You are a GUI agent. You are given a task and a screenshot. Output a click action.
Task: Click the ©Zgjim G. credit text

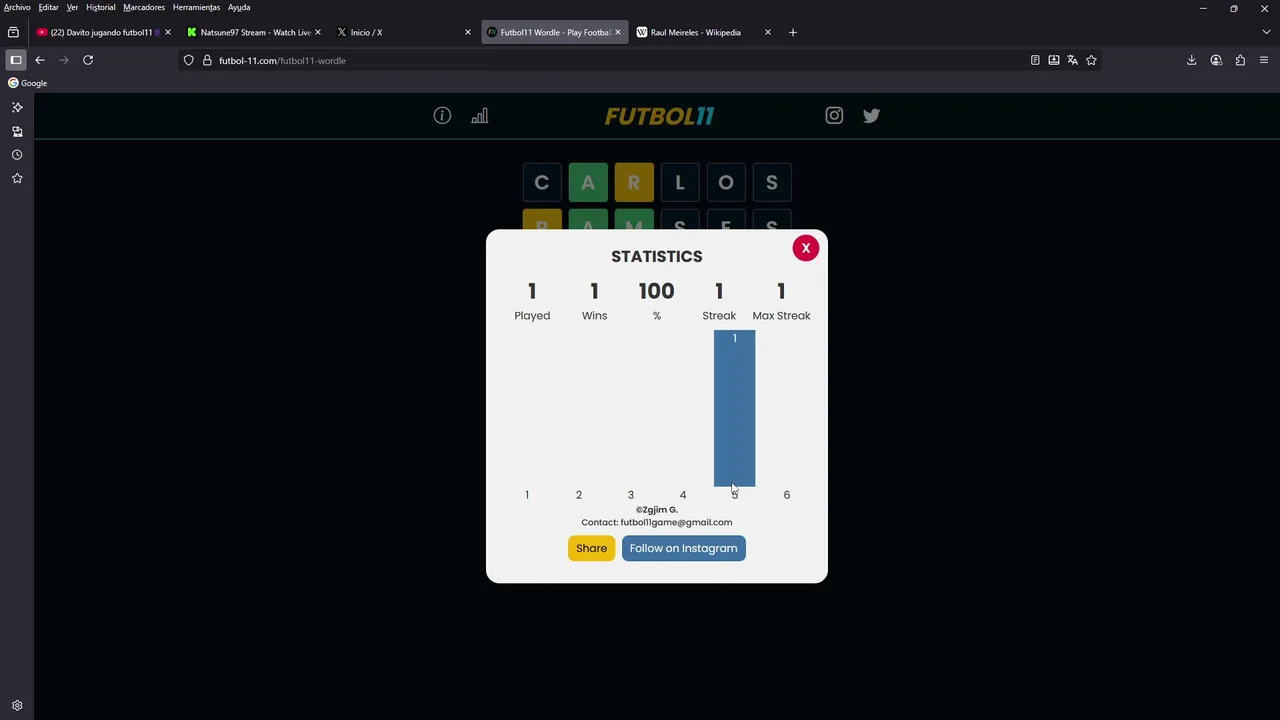[657, 510]
